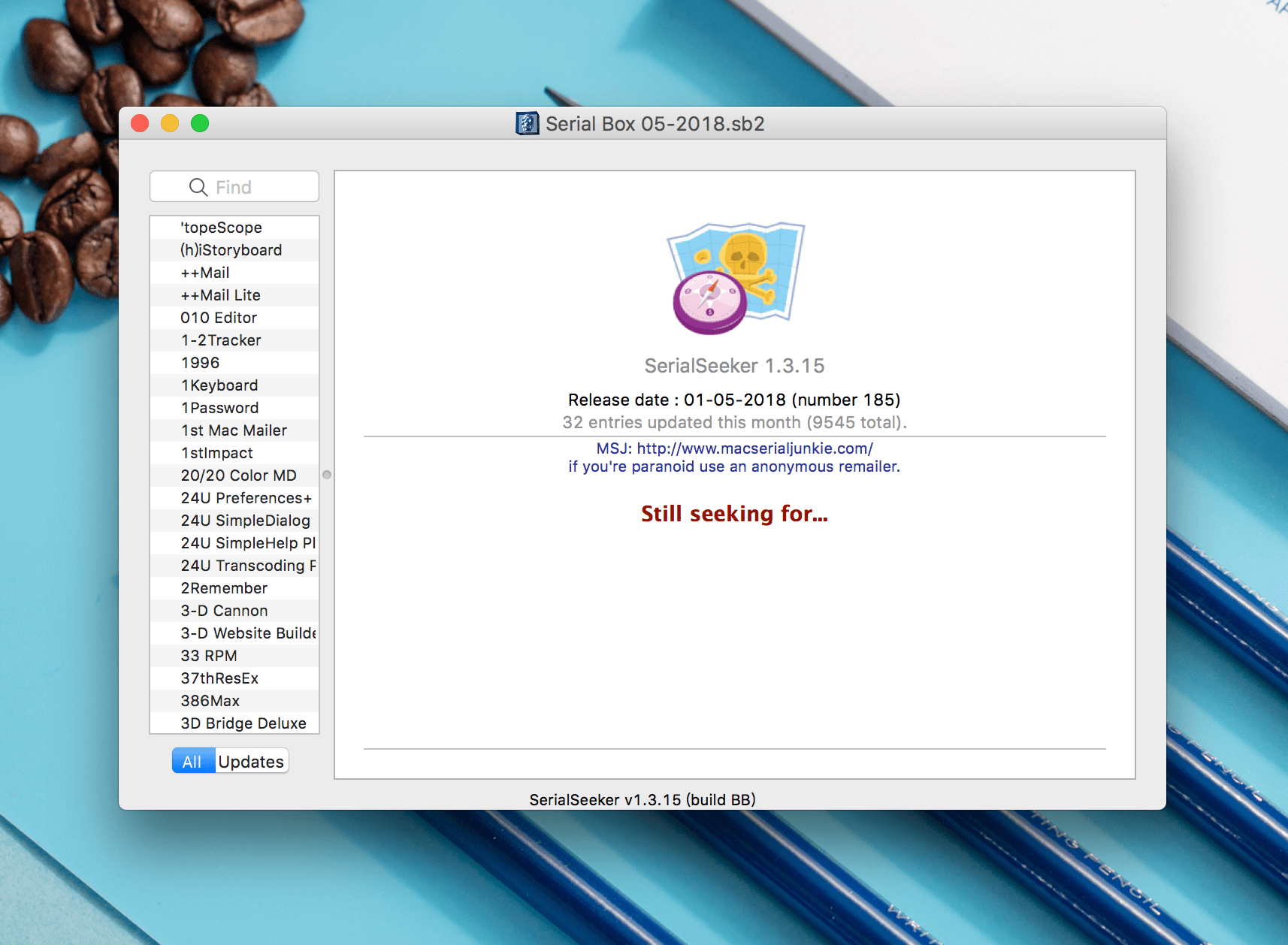The image size is (1288, 945).
Task: Select the 3-D Cannon entry
Action: [234, 611]
